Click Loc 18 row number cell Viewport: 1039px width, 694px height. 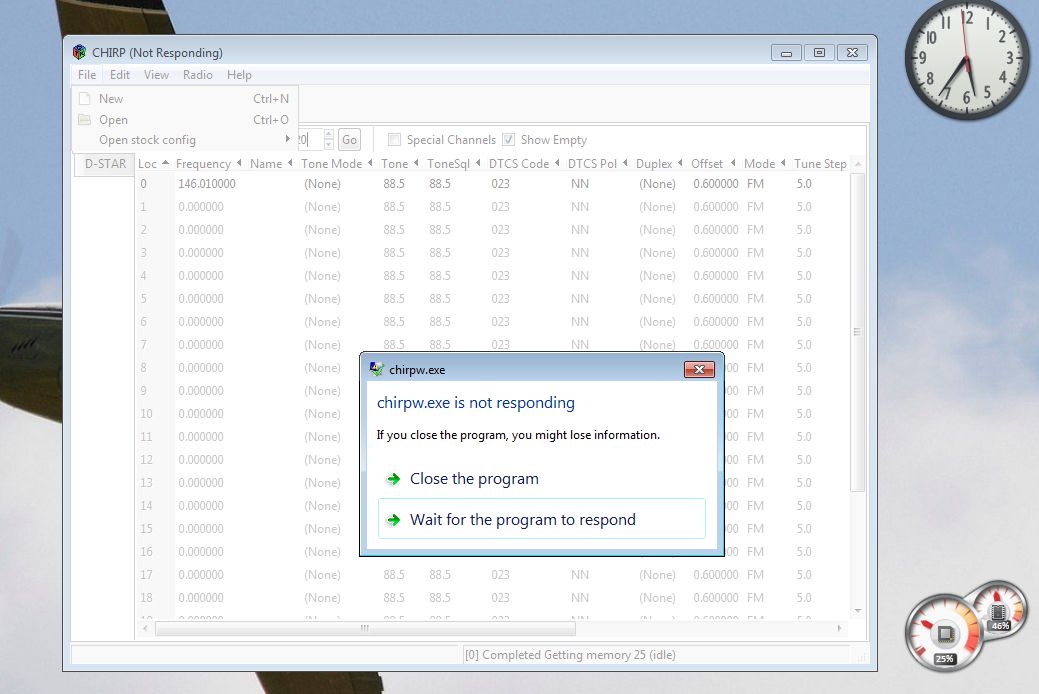[146, 598]
